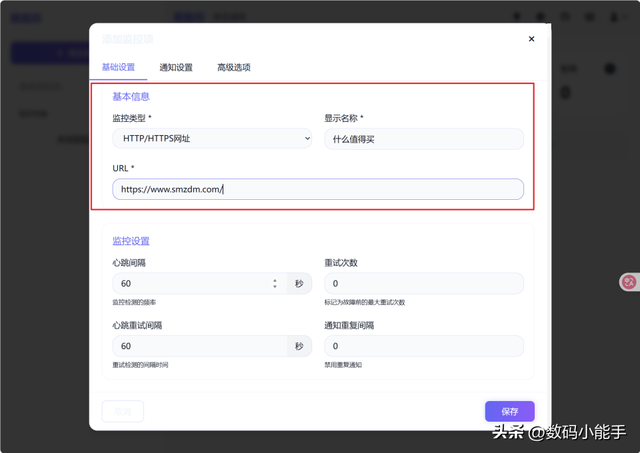Close the add monitor dialog
Viewport: 640px width, 453px height.
(531, 39)
